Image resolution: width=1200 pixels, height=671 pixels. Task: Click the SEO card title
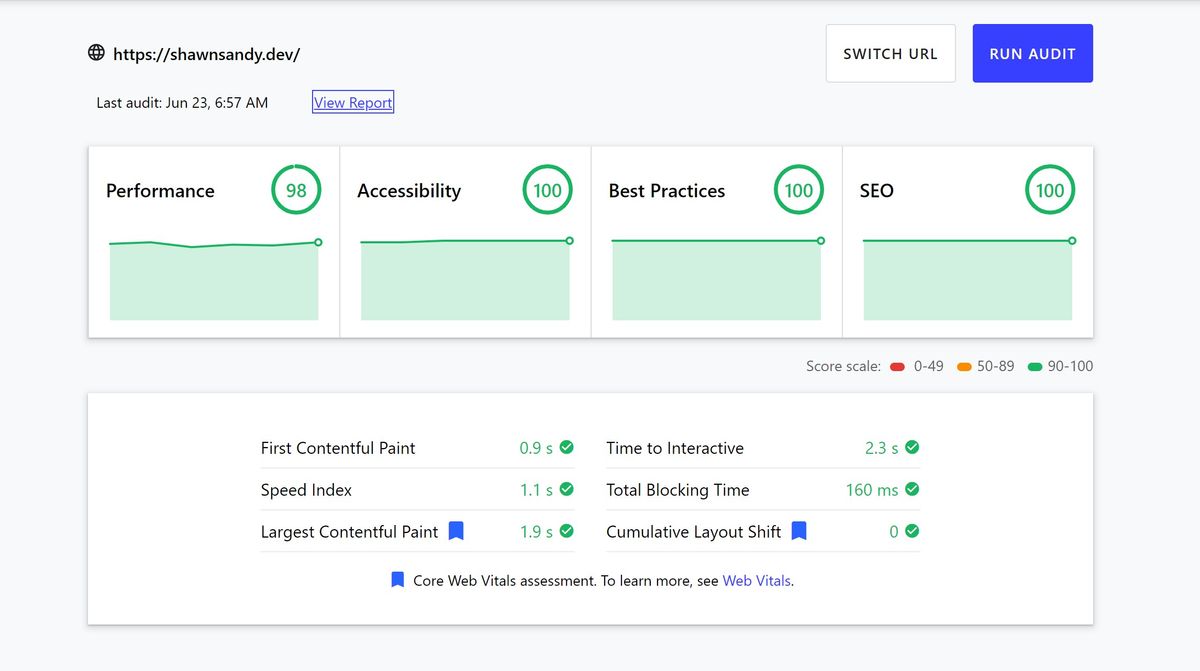coord(877,191)
